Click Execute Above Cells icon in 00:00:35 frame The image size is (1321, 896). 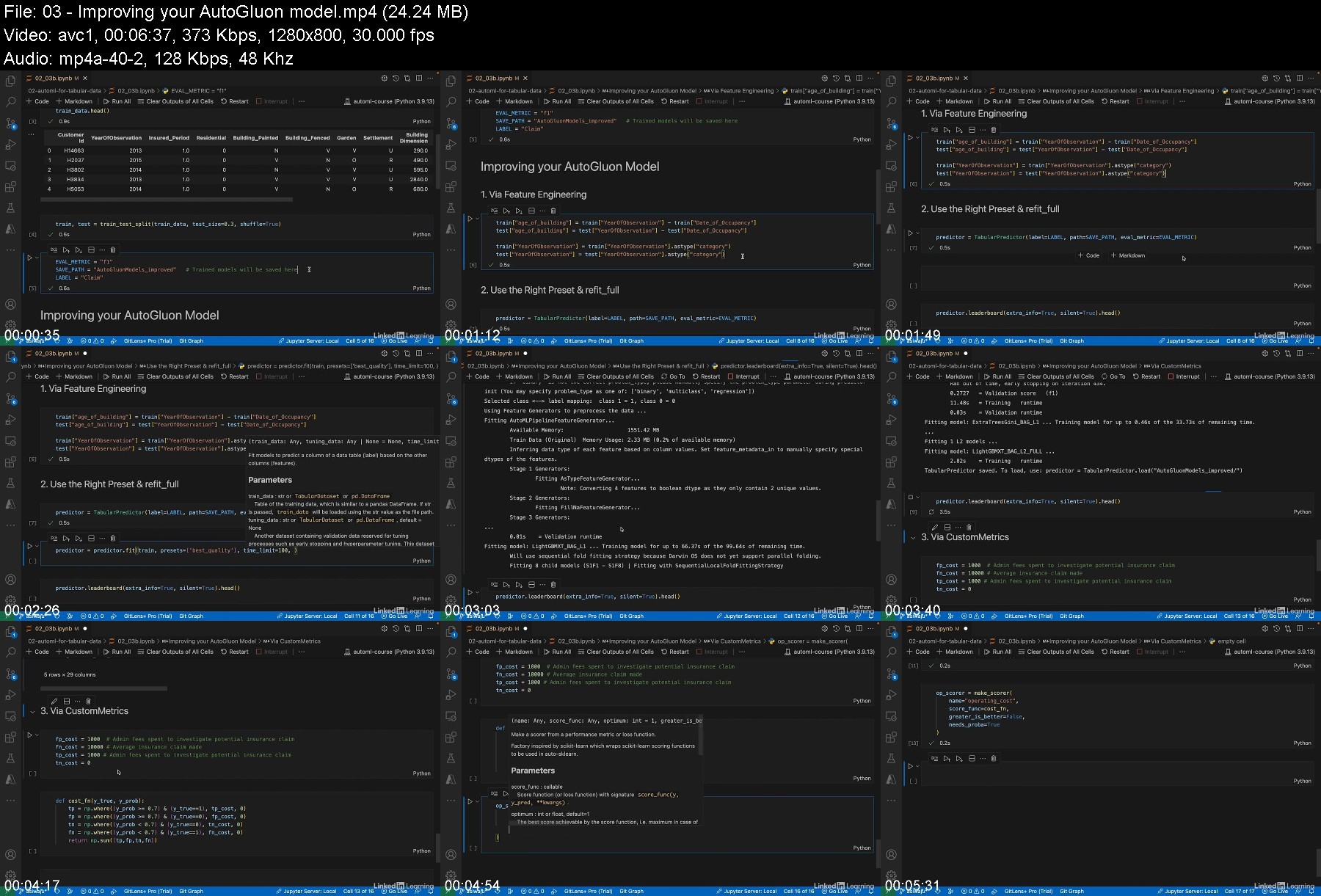66,250
